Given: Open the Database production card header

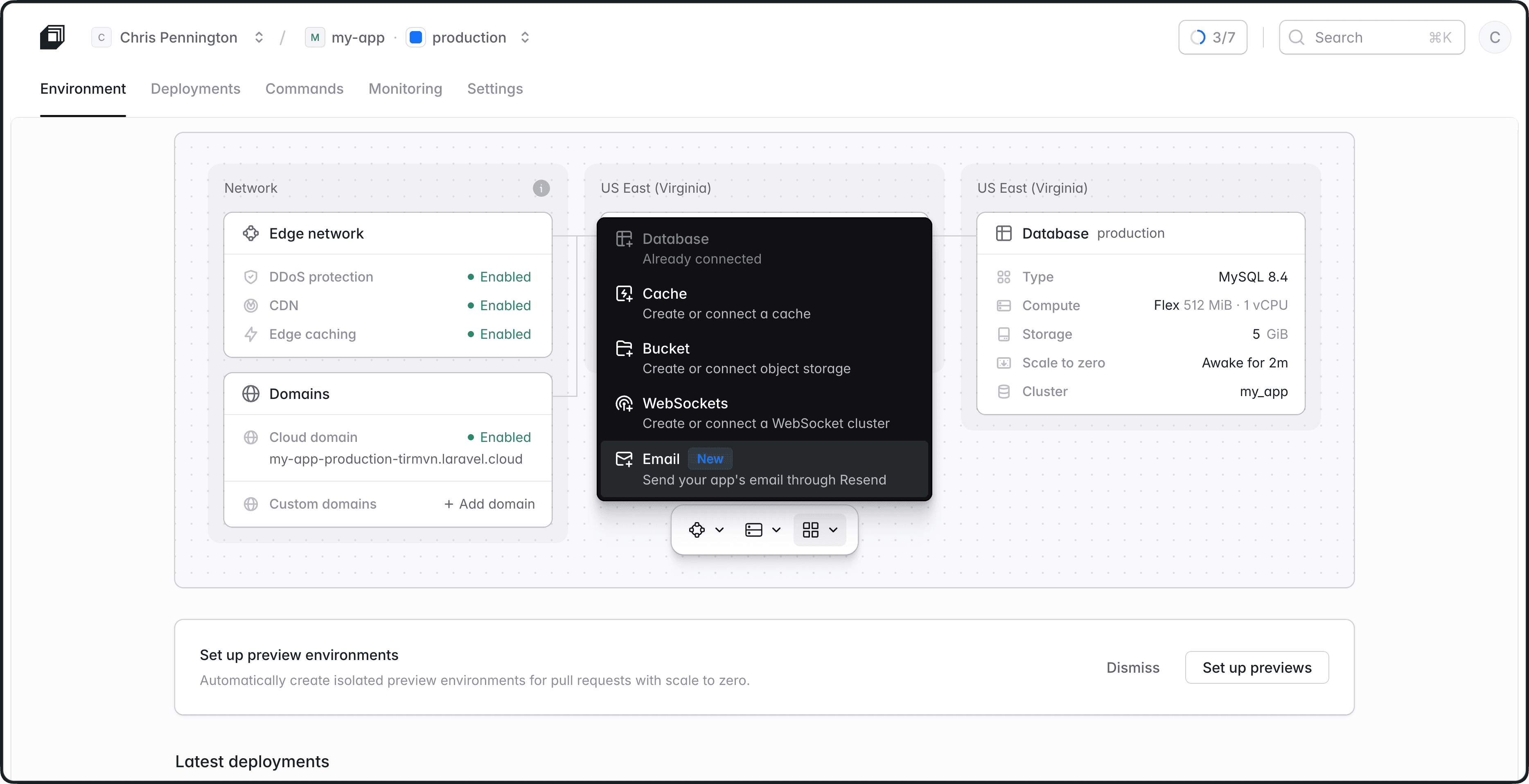Looking at the screenshot, I should point(1140,233).
